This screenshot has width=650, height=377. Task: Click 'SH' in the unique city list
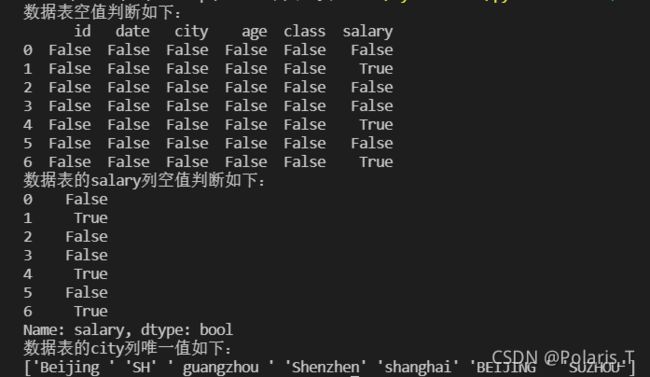[141, 367]
